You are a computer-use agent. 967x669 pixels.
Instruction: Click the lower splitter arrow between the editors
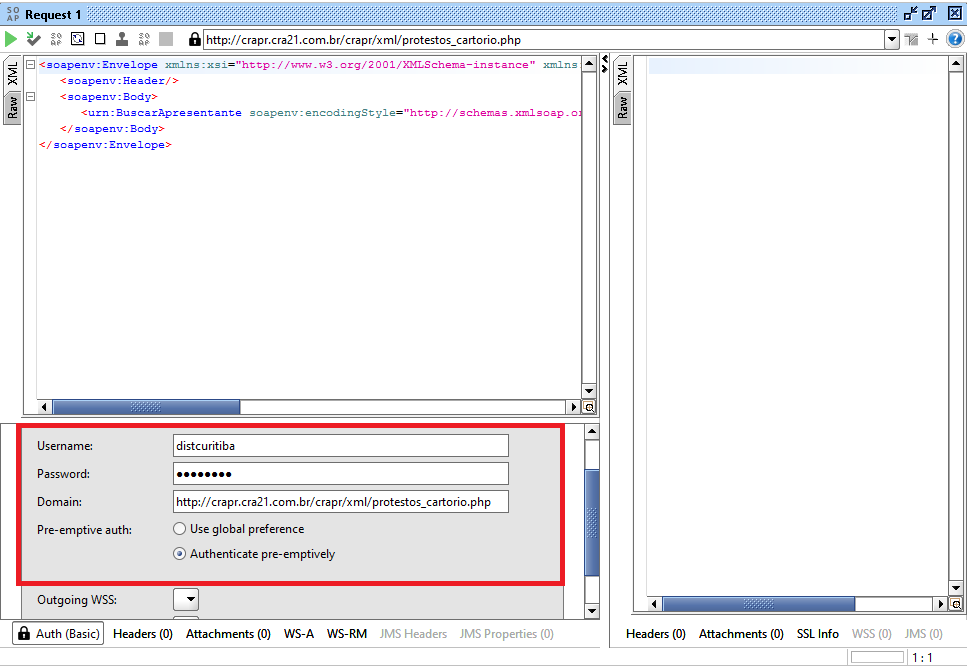point(604,68)
